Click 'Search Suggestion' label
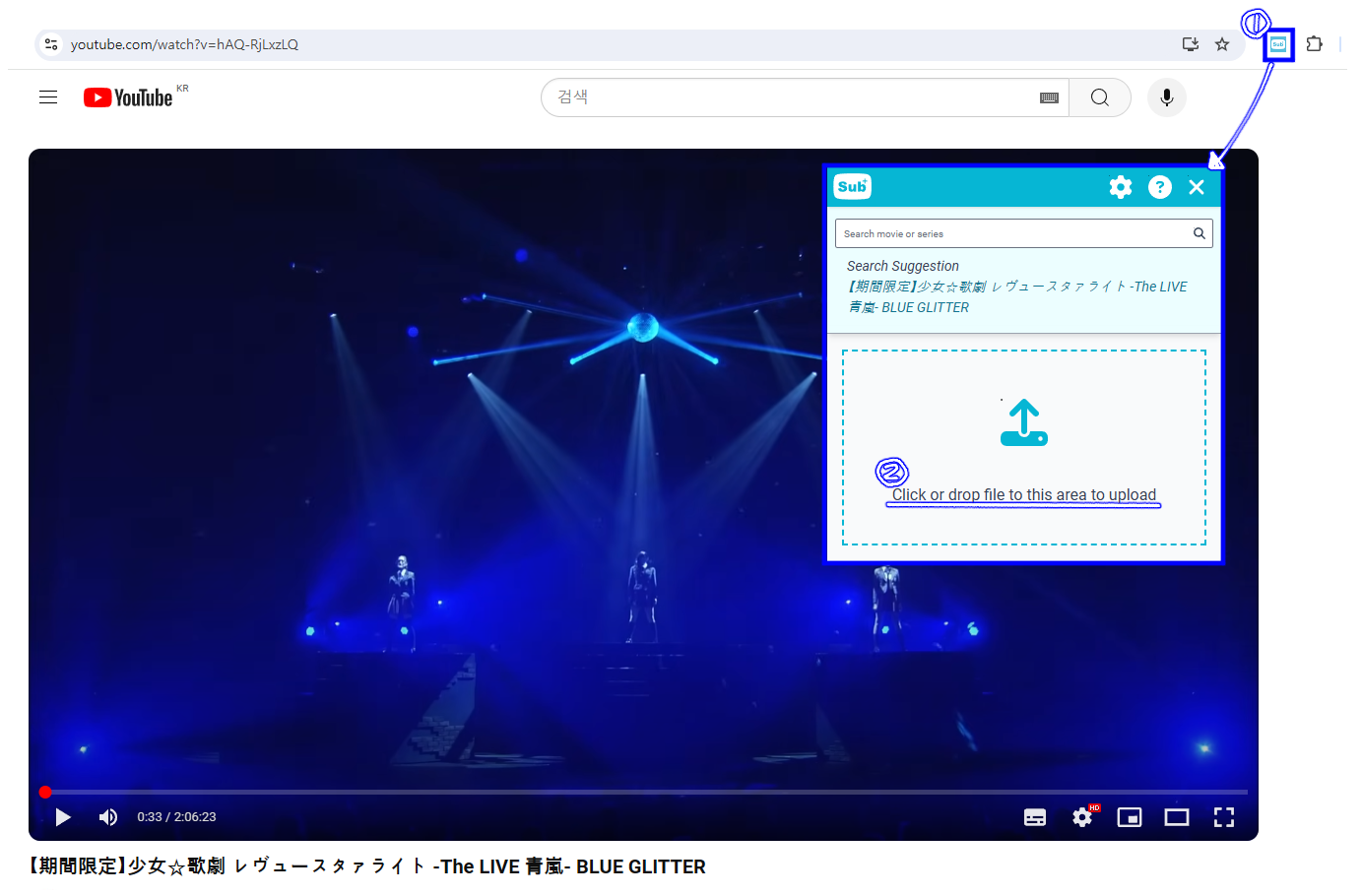Viewport: 1362px width, 896px height. pos(903,266)
